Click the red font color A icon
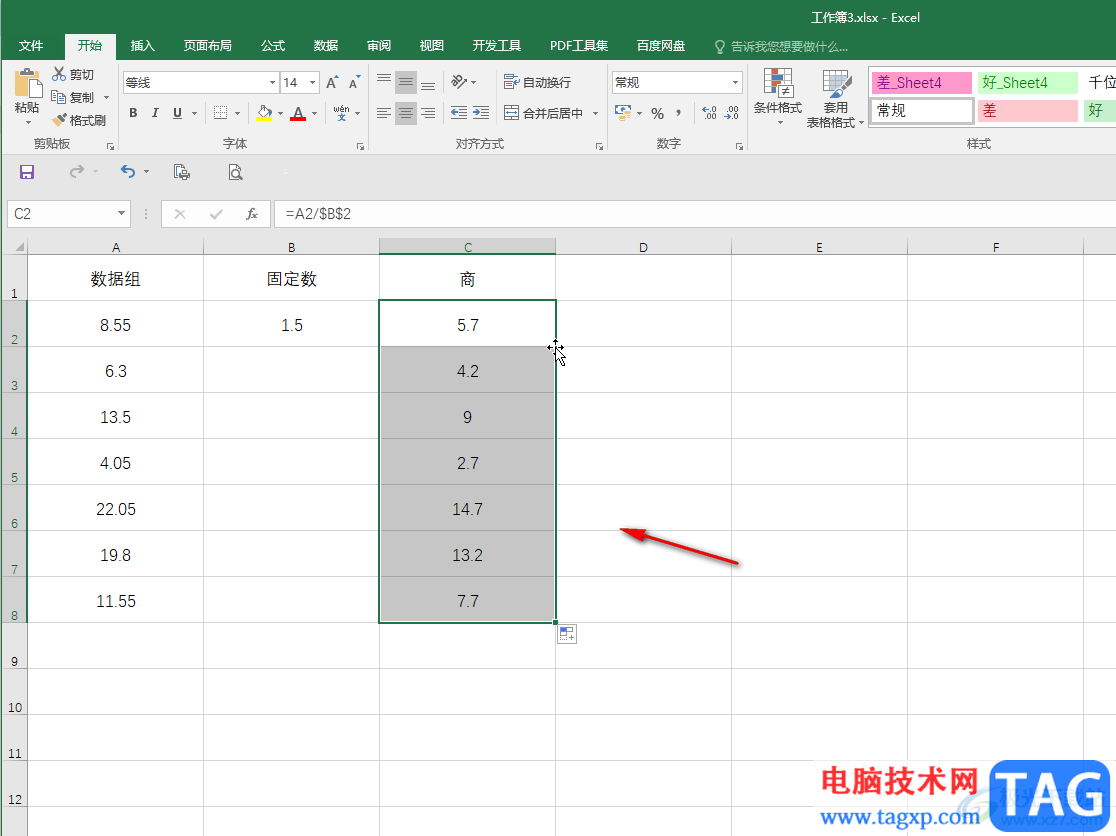1116x836 pixels. point(298,113)
